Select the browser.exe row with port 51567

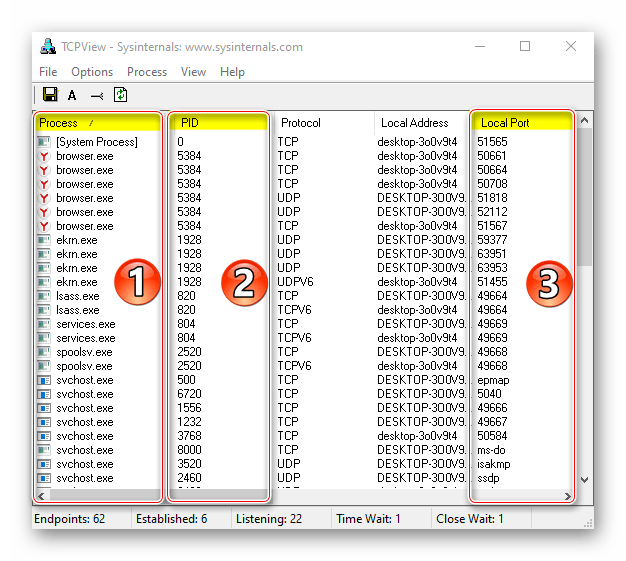coord(303,226)
